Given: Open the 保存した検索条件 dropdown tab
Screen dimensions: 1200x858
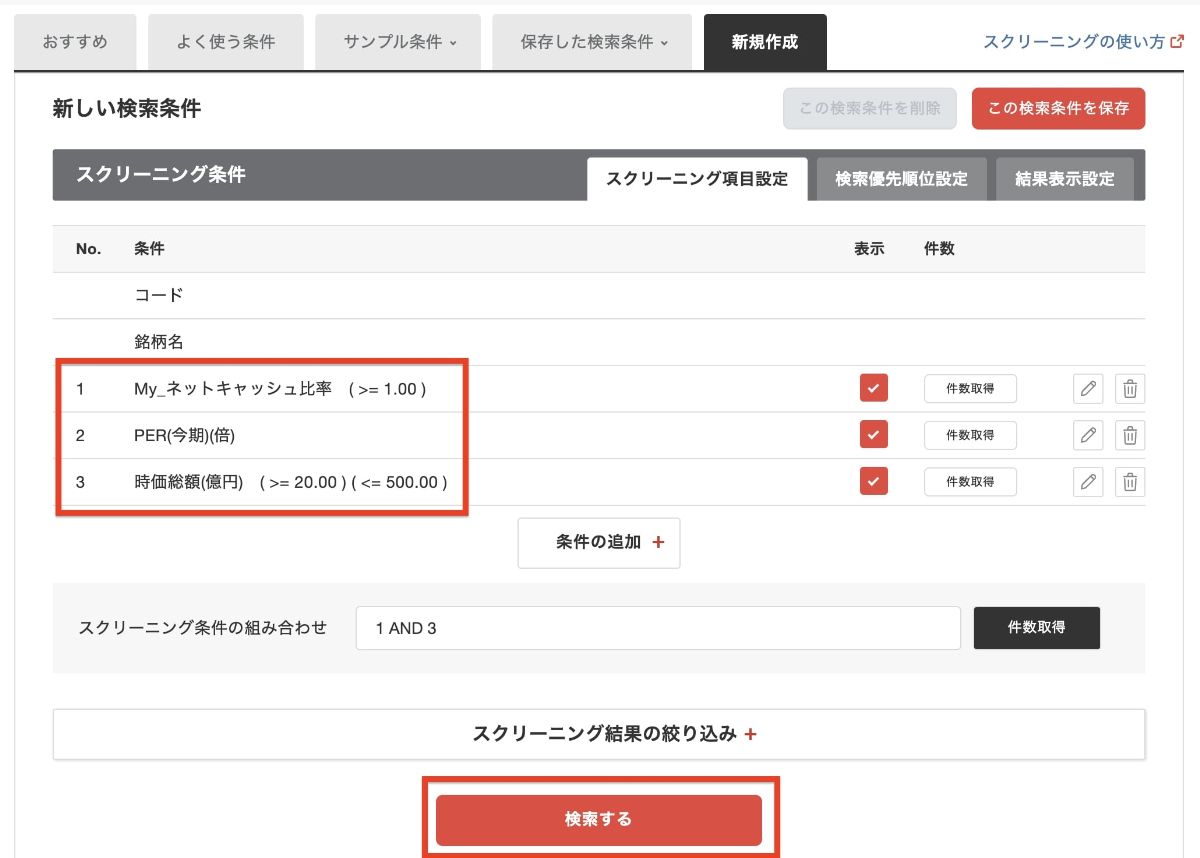Looking at the screenshot, I should click(594, 43).
